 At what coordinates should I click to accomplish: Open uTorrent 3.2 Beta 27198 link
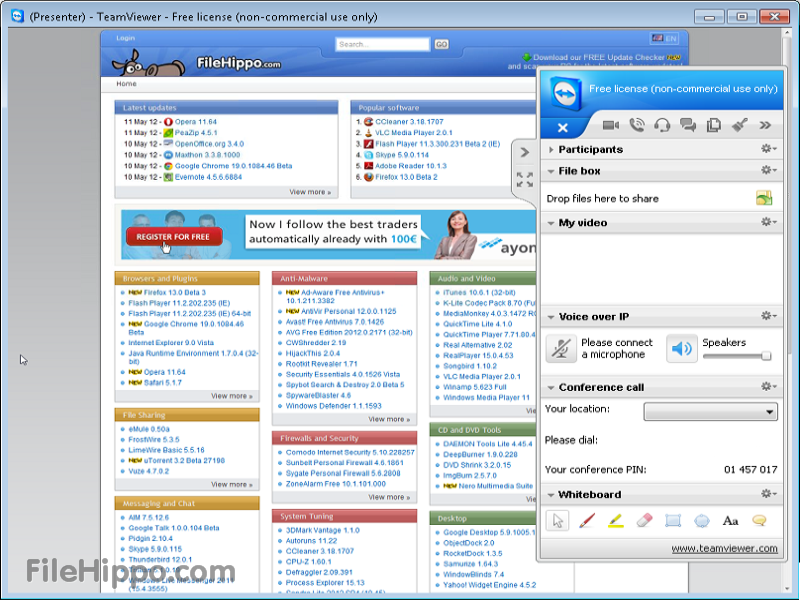tap(184, 461)
